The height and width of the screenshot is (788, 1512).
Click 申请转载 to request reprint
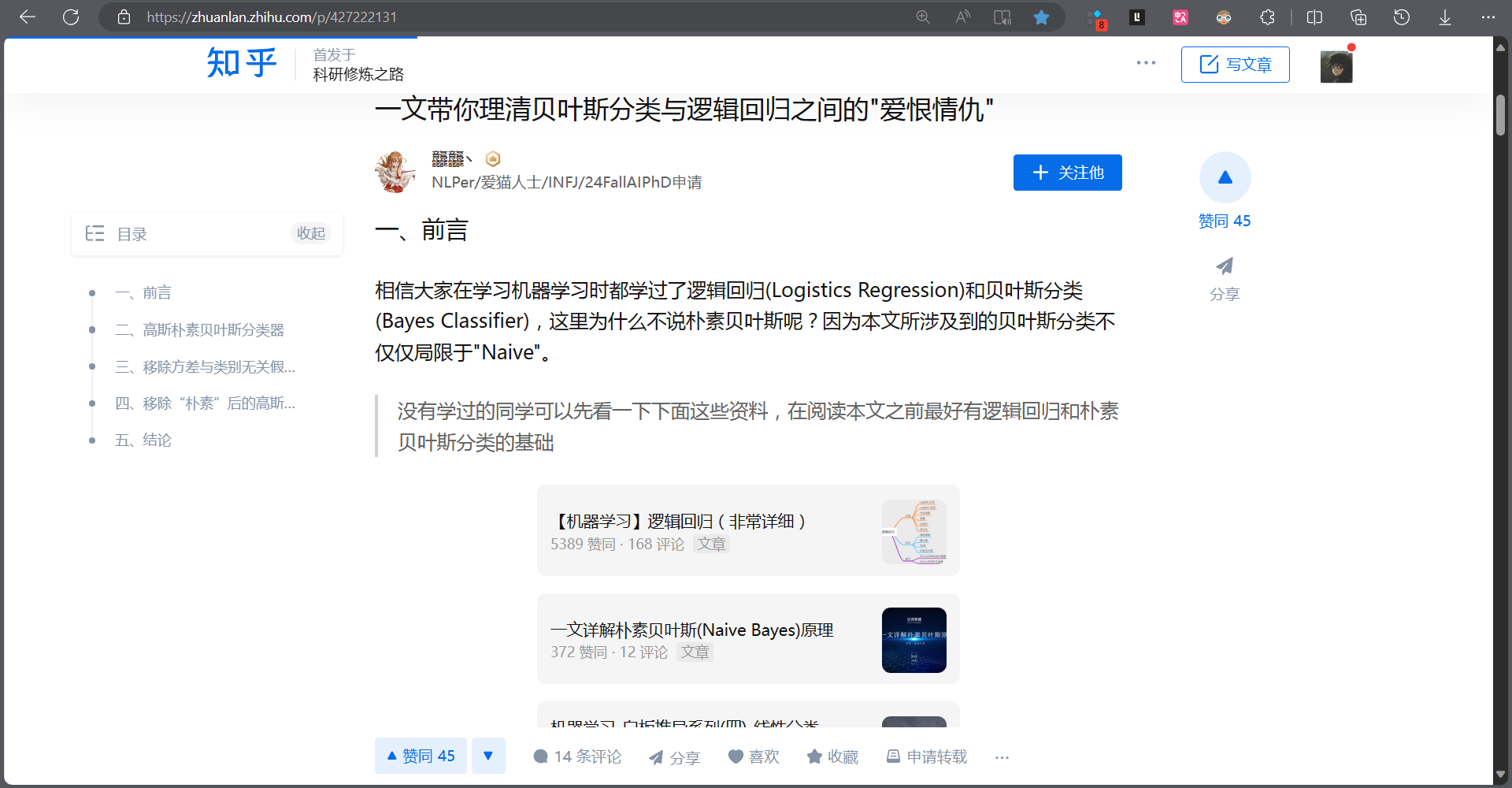tap(927, 756)
